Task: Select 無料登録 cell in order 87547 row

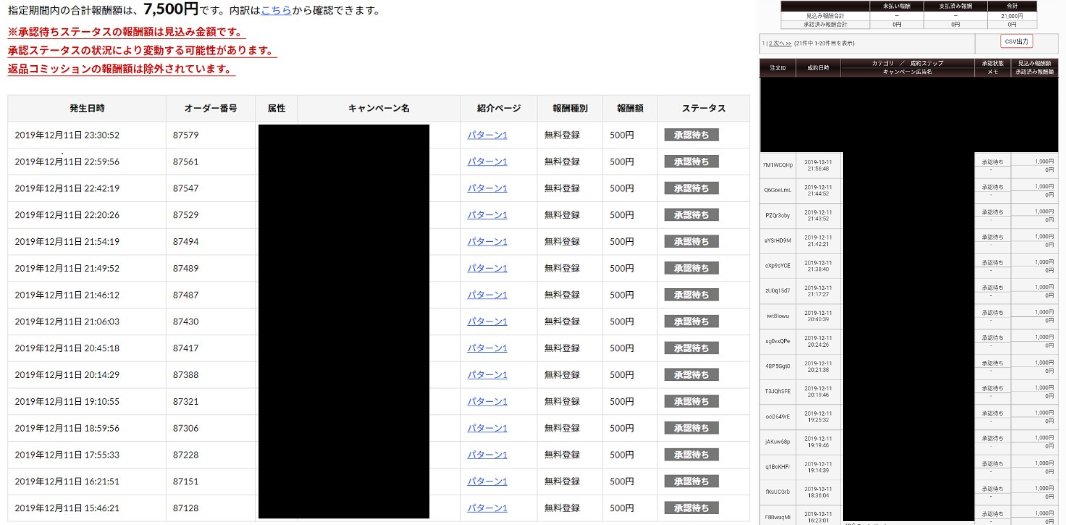Action: 562,188
